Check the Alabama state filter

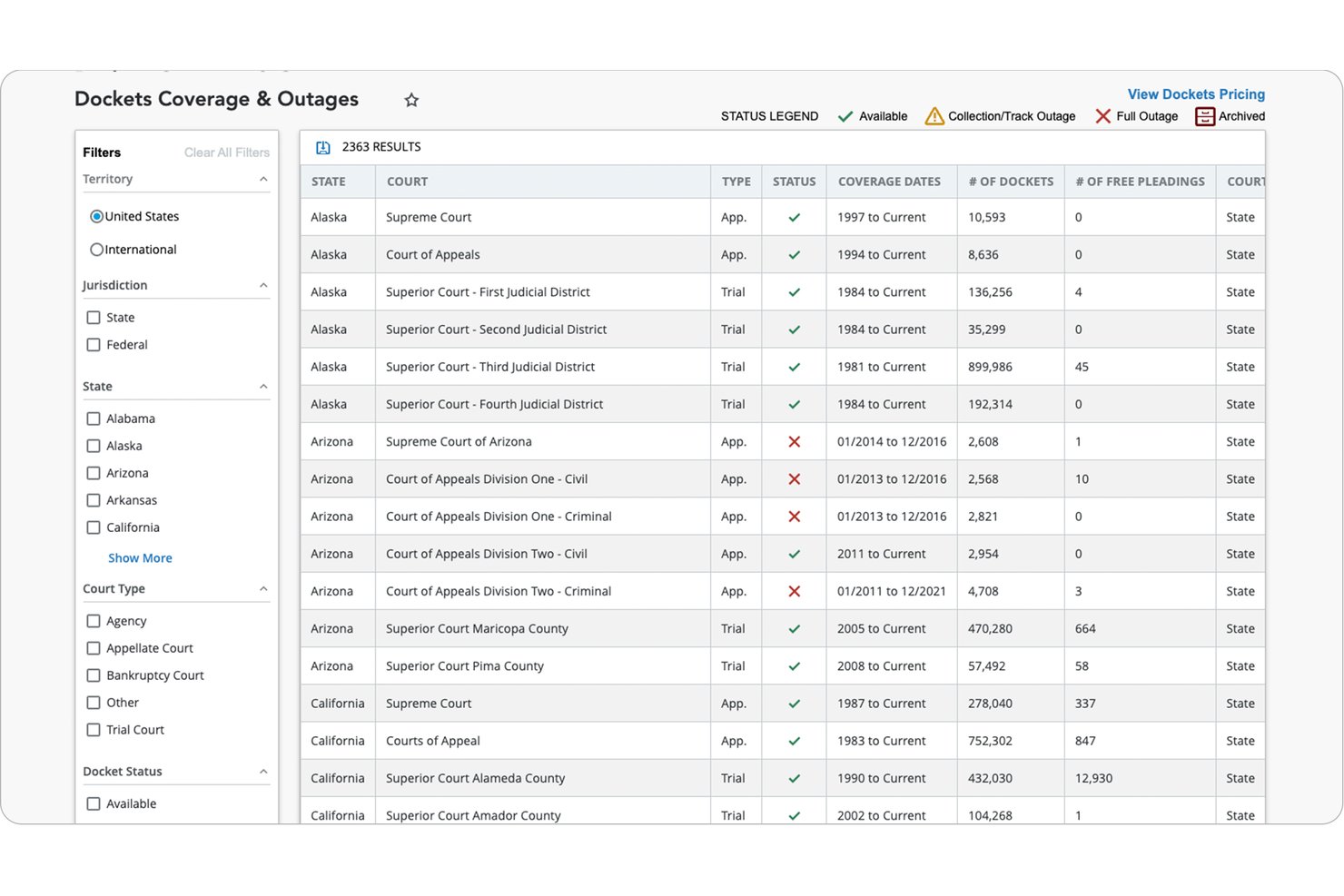point(93,418)
